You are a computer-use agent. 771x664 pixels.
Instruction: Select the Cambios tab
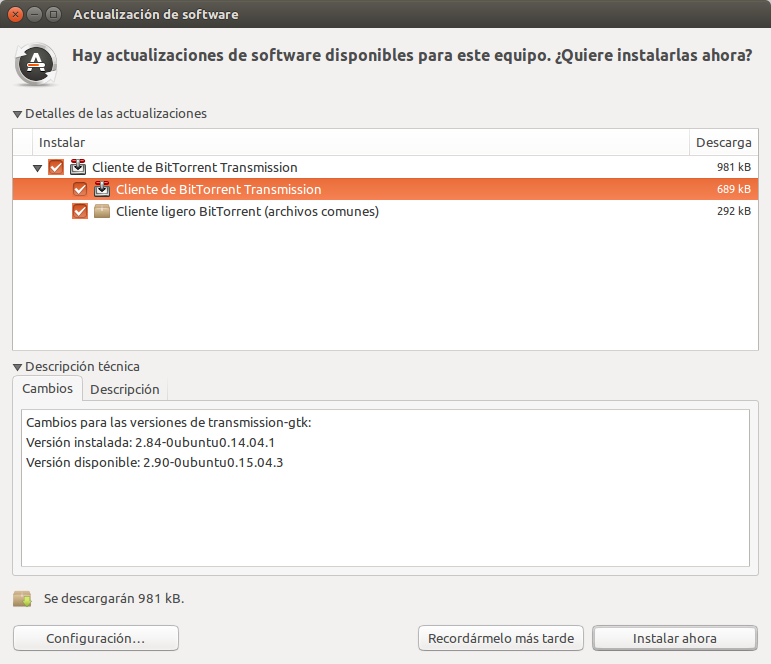click(47, 389)
